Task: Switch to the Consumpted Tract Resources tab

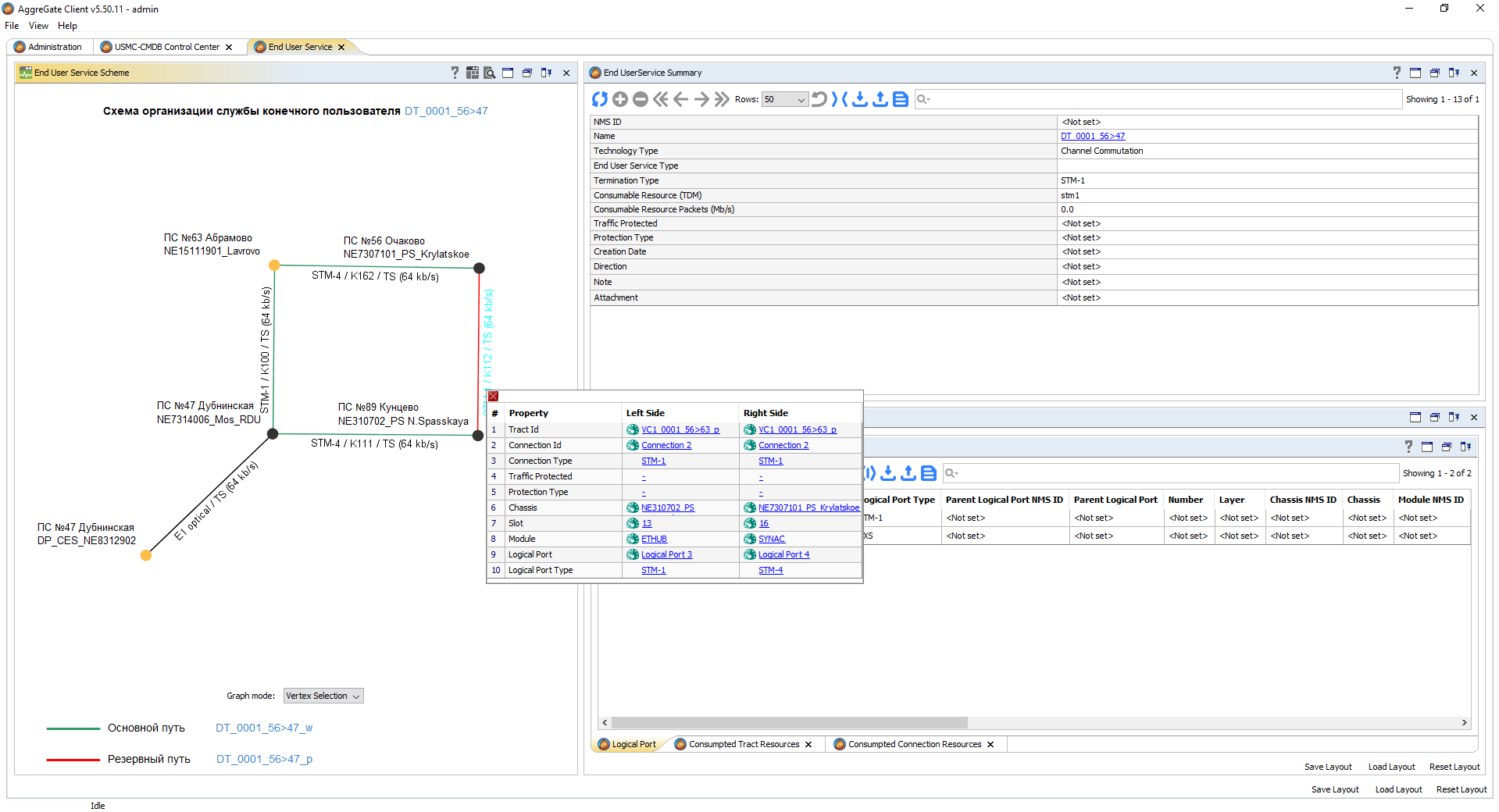Action: [744, 744]
